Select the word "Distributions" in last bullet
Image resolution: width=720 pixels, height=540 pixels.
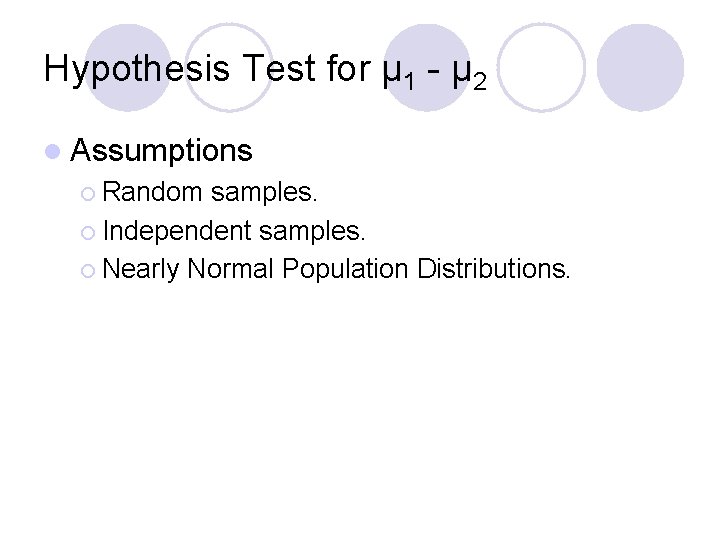[492, 268]
